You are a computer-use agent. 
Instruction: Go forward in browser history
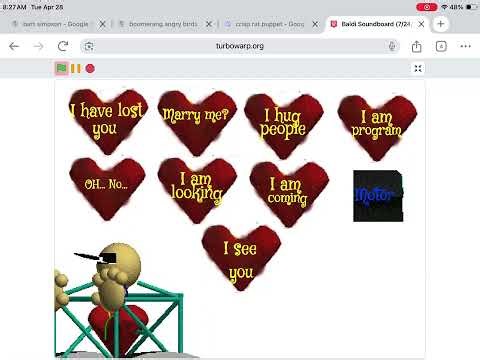point(38,46)
